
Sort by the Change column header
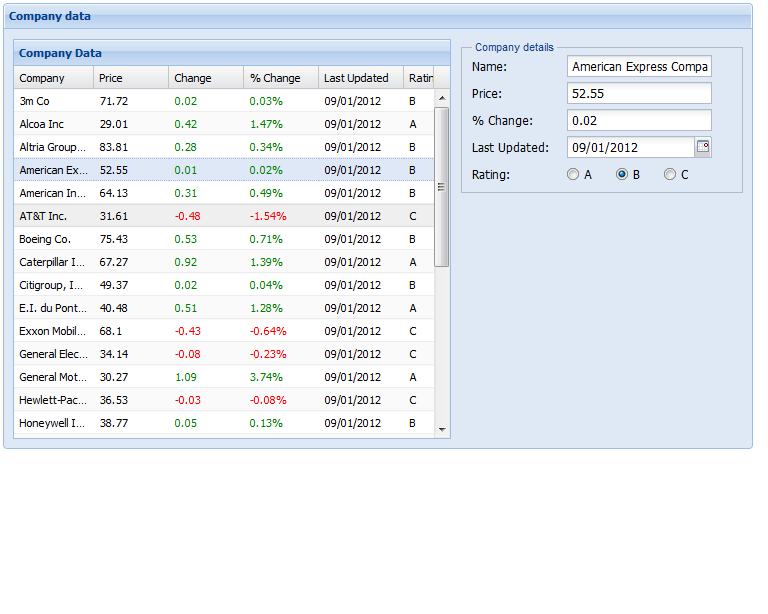pyautogui.click(x=206, y=78)
